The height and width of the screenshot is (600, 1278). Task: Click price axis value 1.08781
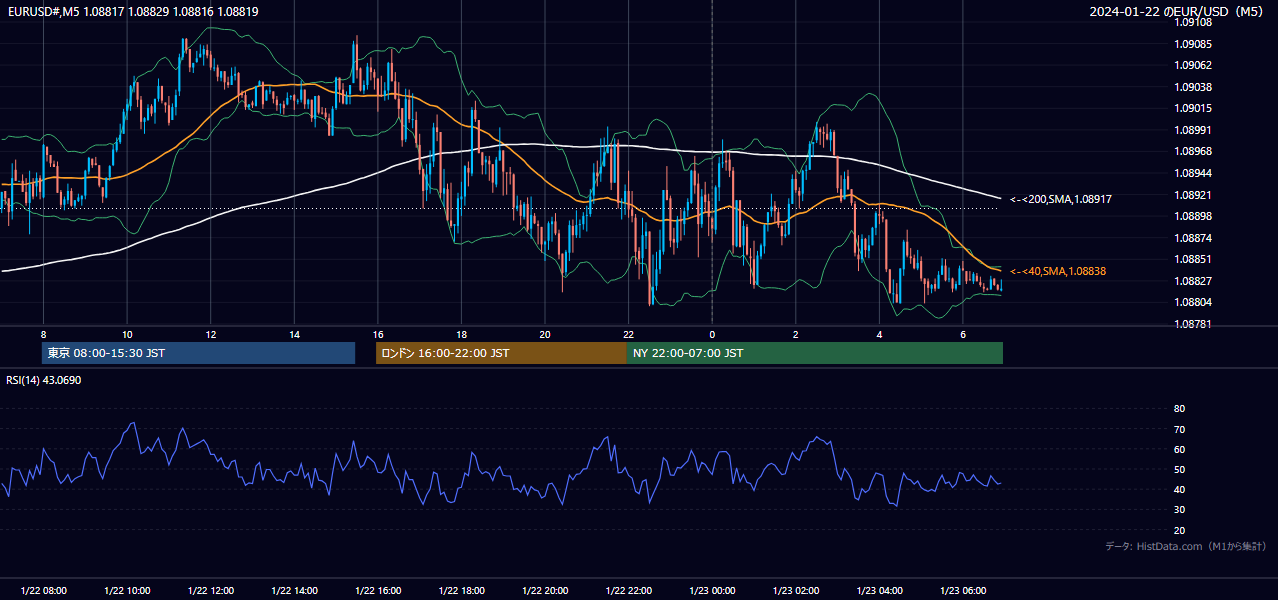pos(1192,324)
